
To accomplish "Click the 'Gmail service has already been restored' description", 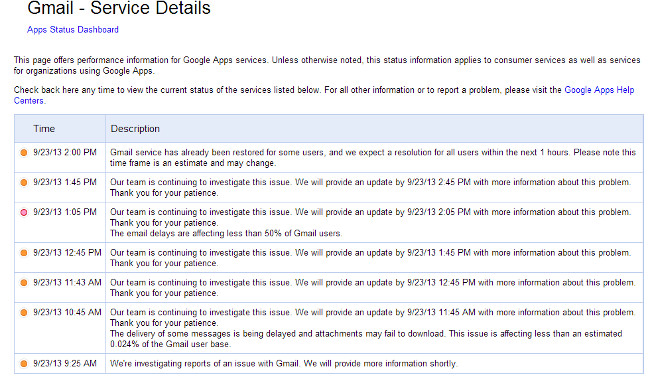I will [x=373, y=158].
